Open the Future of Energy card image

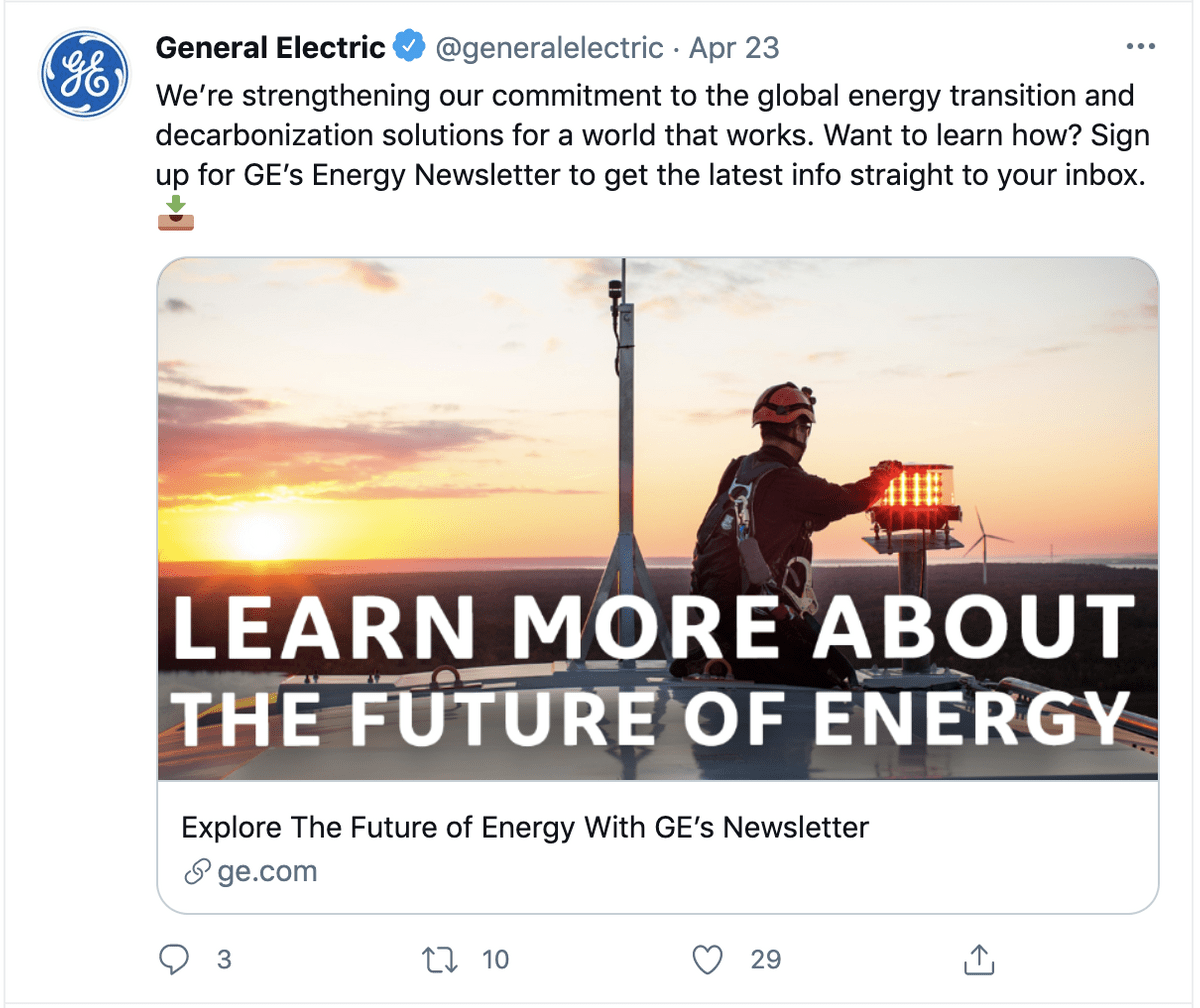[x=658, y=519]
